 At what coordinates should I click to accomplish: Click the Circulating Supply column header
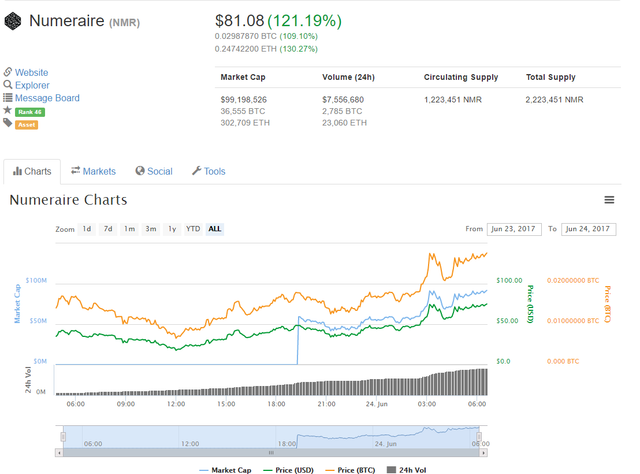(461, 77)
